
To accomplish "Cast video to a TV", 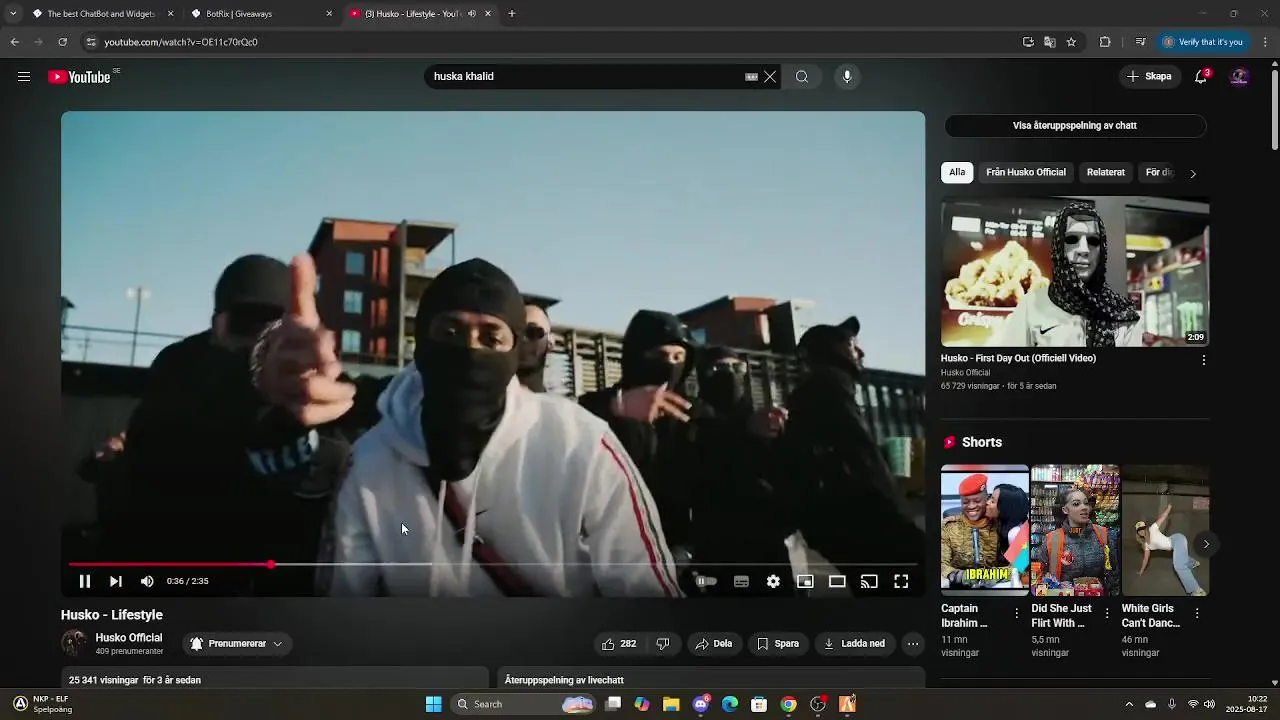I will (869, 581).
